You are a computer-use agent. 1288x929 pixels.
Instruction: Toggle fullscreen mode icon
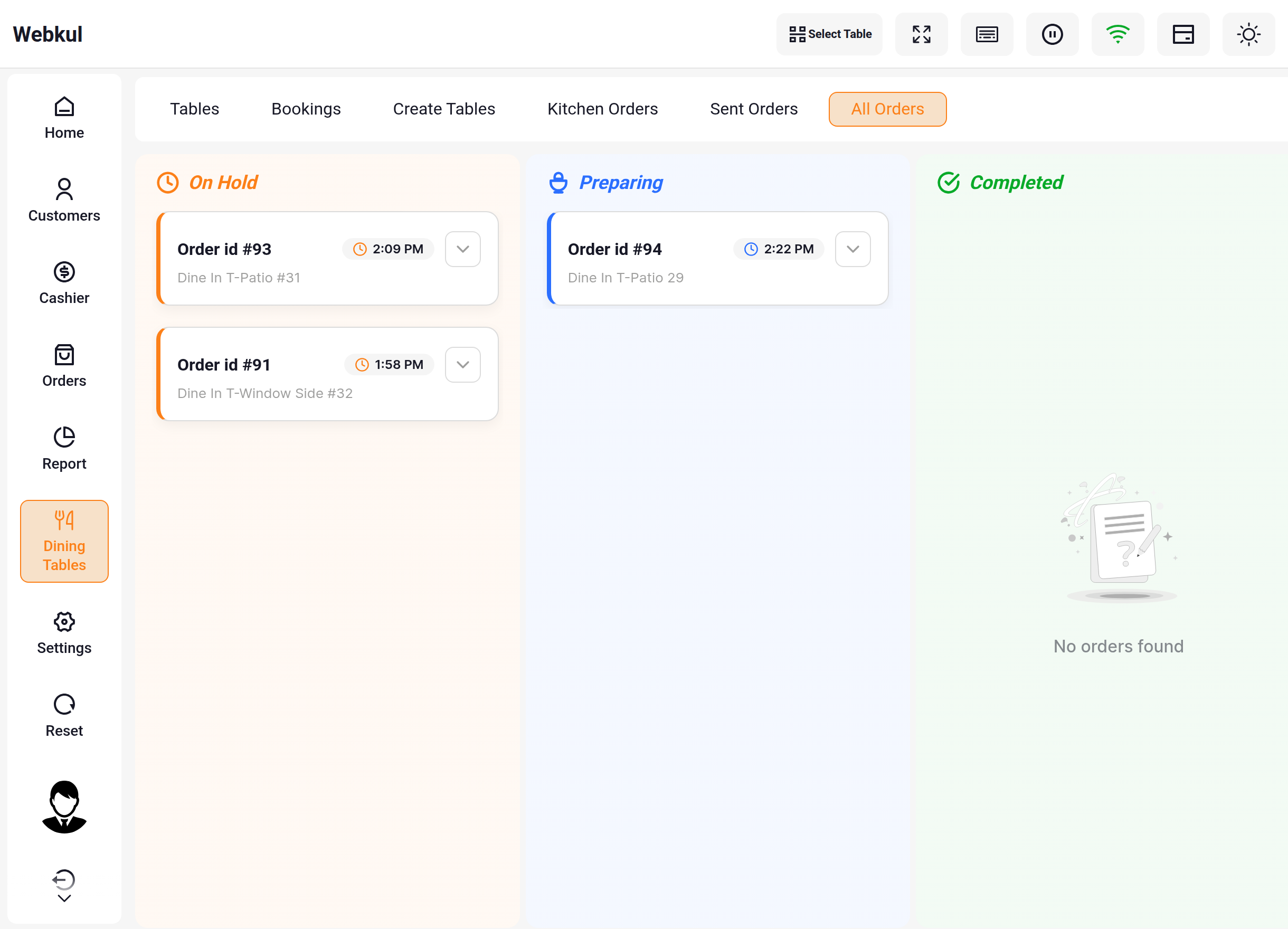click(x=921, y=34)
